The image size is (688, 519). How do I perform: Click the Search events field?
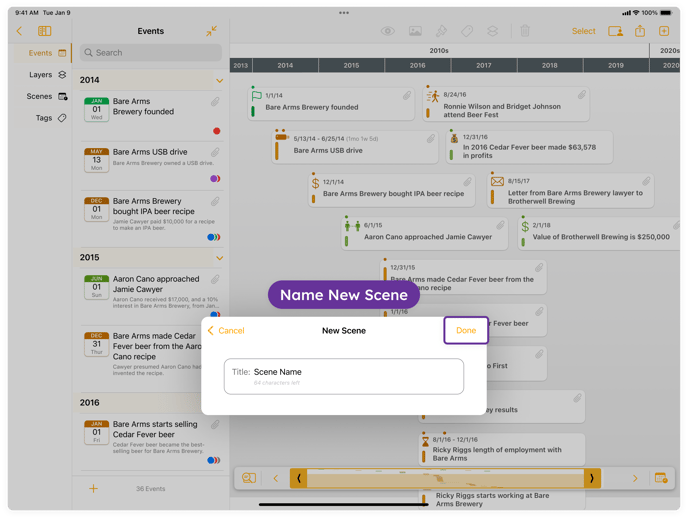pyautogui.click(x=150, y=53)
